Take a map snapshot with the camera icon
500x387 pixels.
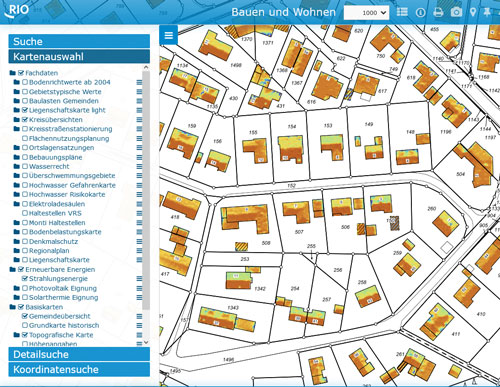tap(456, 12)
